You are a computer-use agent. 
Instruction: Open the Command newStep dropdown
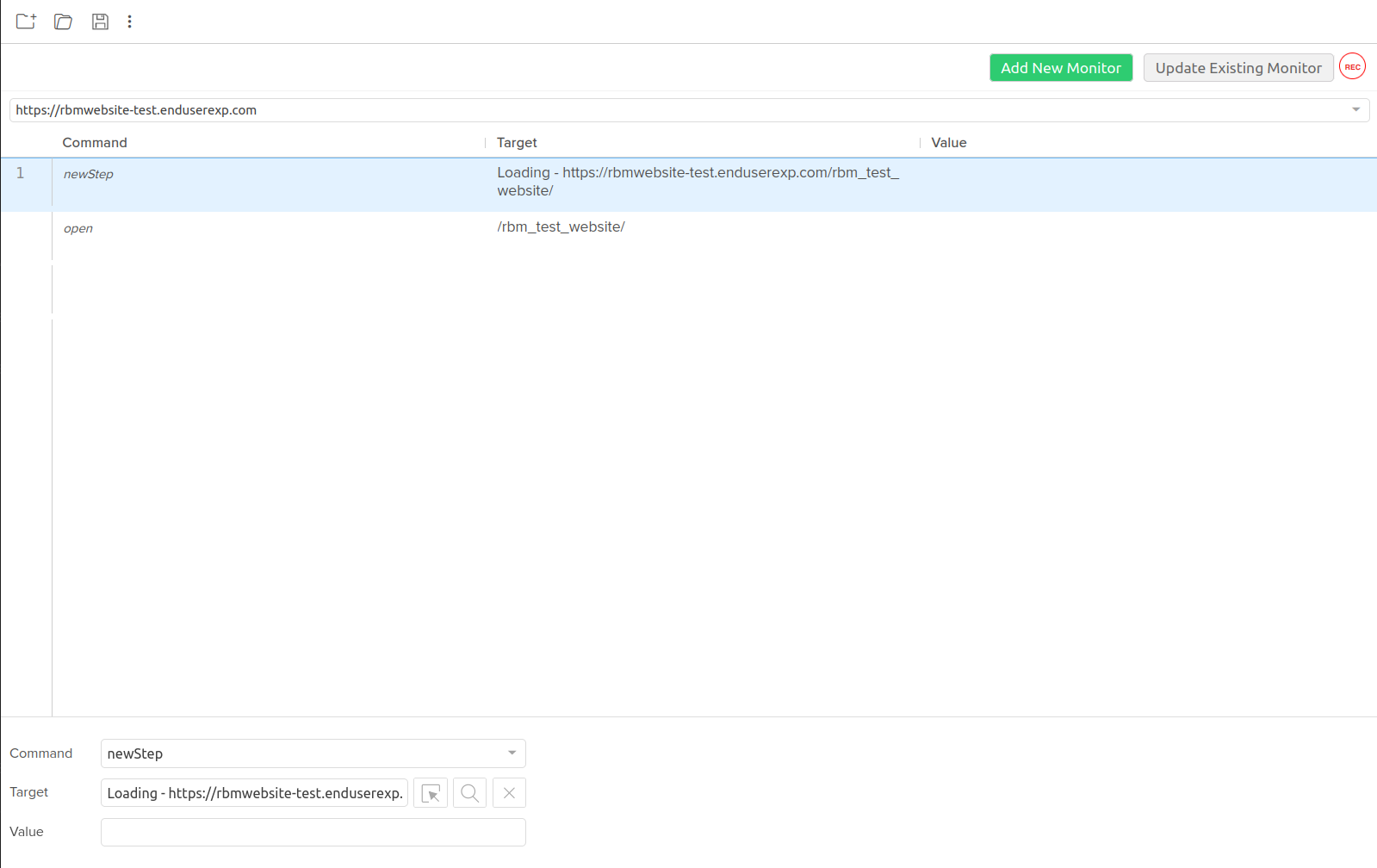pos(512,753)
